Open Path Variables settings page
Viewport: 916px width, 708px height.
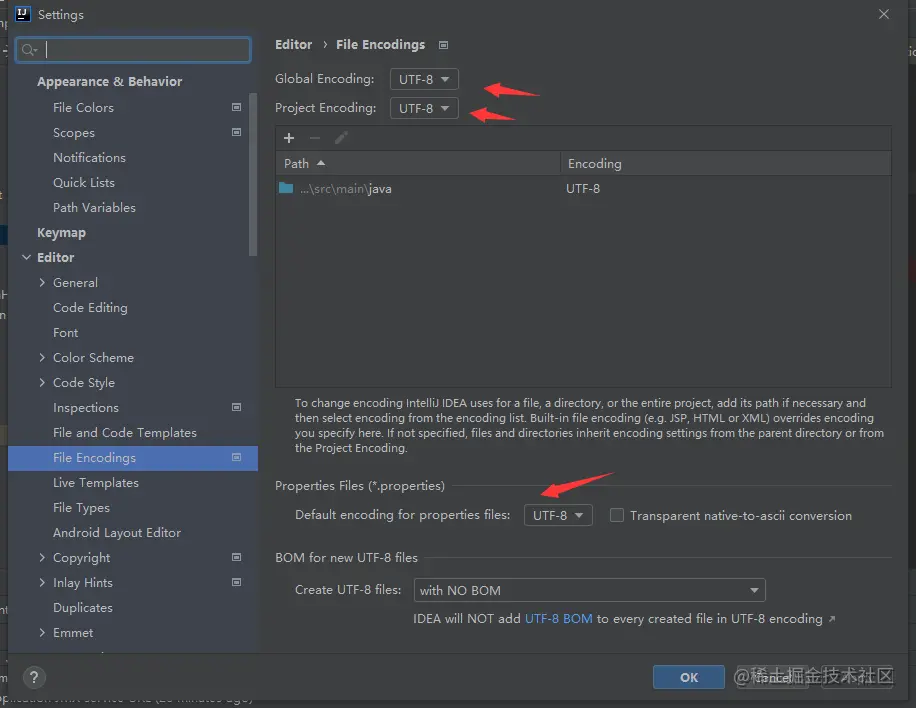pyautogui.click(x=94, y=207)
